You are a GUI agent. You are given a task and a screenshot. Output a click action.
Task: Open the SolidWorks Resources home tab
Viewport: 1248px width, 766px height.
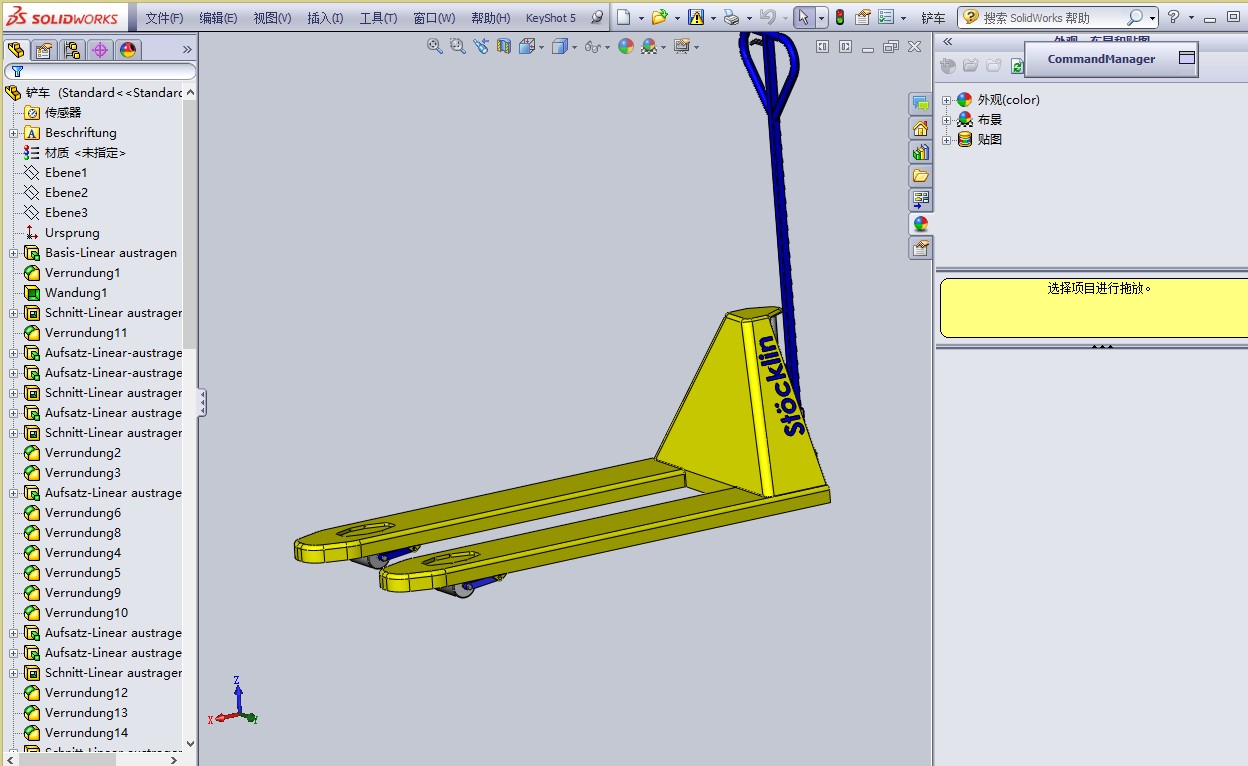tap(920, 128)
